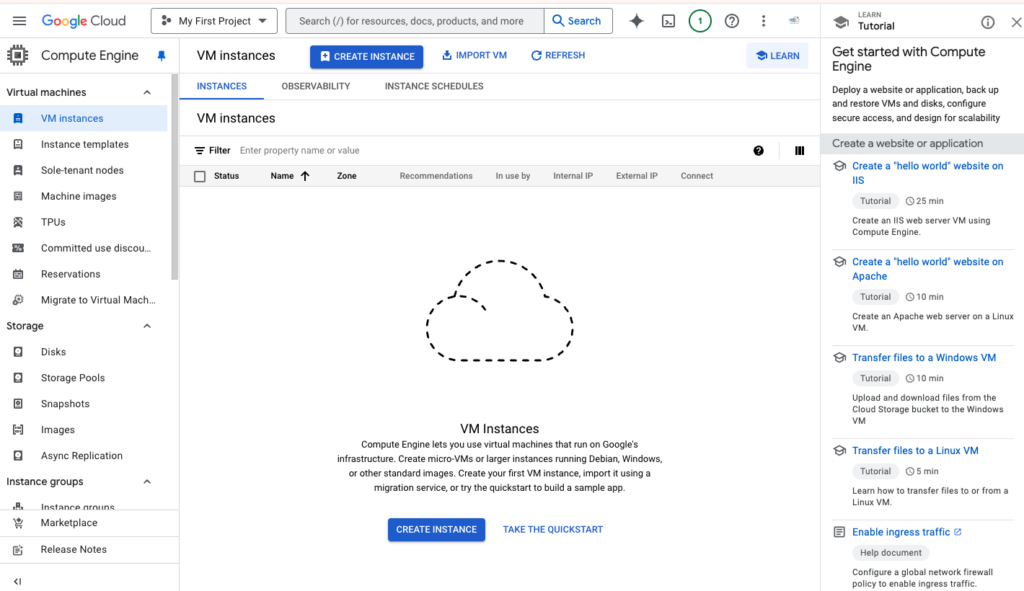Viewport: 1024px width, 591px height.
Task: Open hello world website on Apache tutorial
Action: tap(927, 269)
